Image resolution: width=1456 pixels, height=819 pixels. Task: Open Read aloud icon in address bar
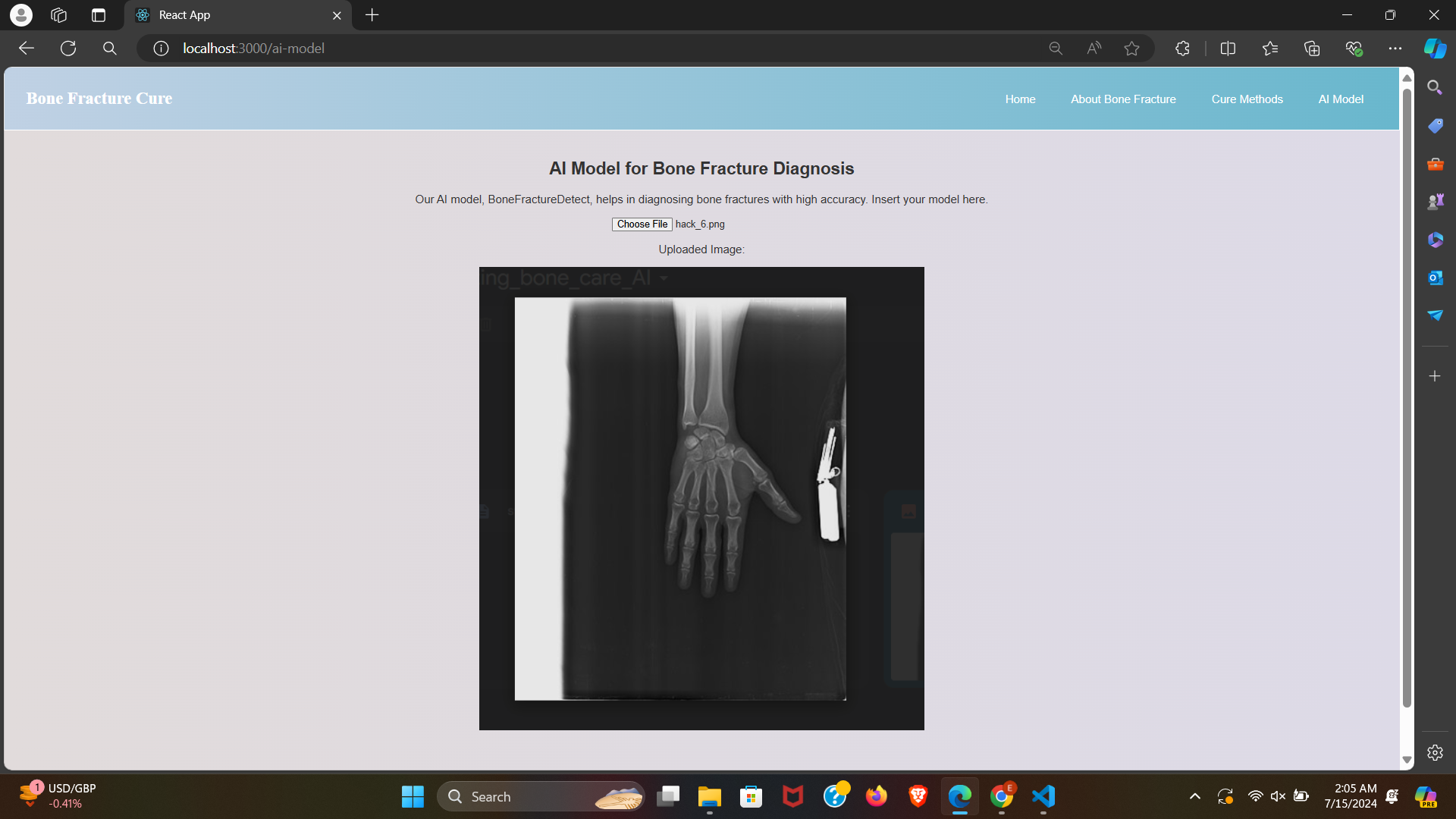tap(1094, 49)
